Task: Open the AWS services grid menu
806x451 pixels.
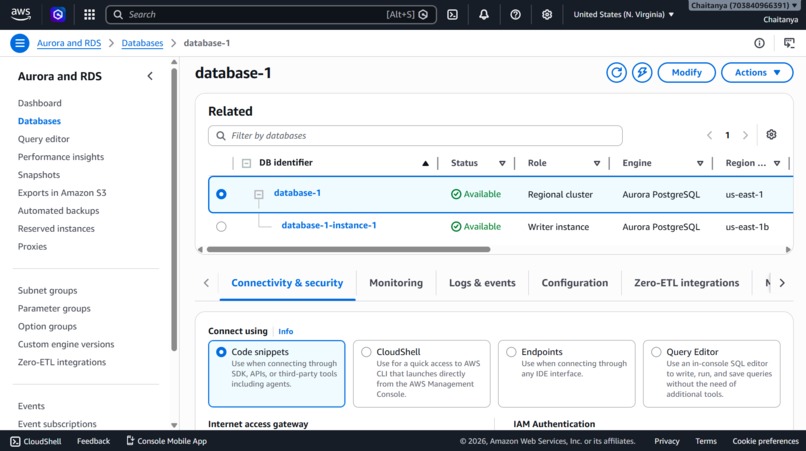Action: [x=89, y=14]
